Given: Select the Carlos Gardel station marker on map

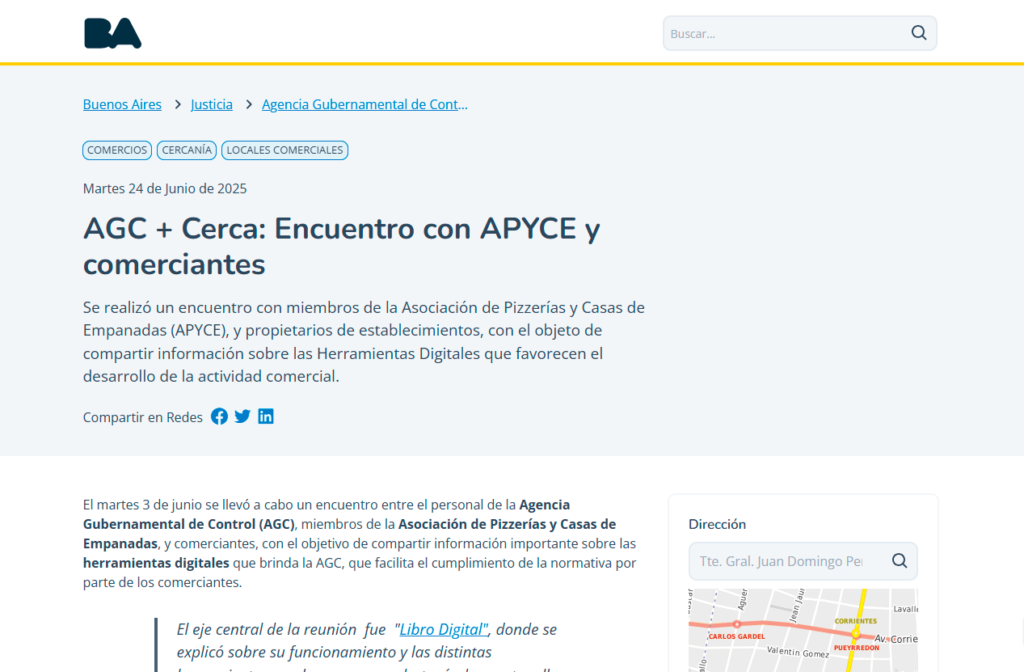Looking at the screenshot, I should coord(737,624).
